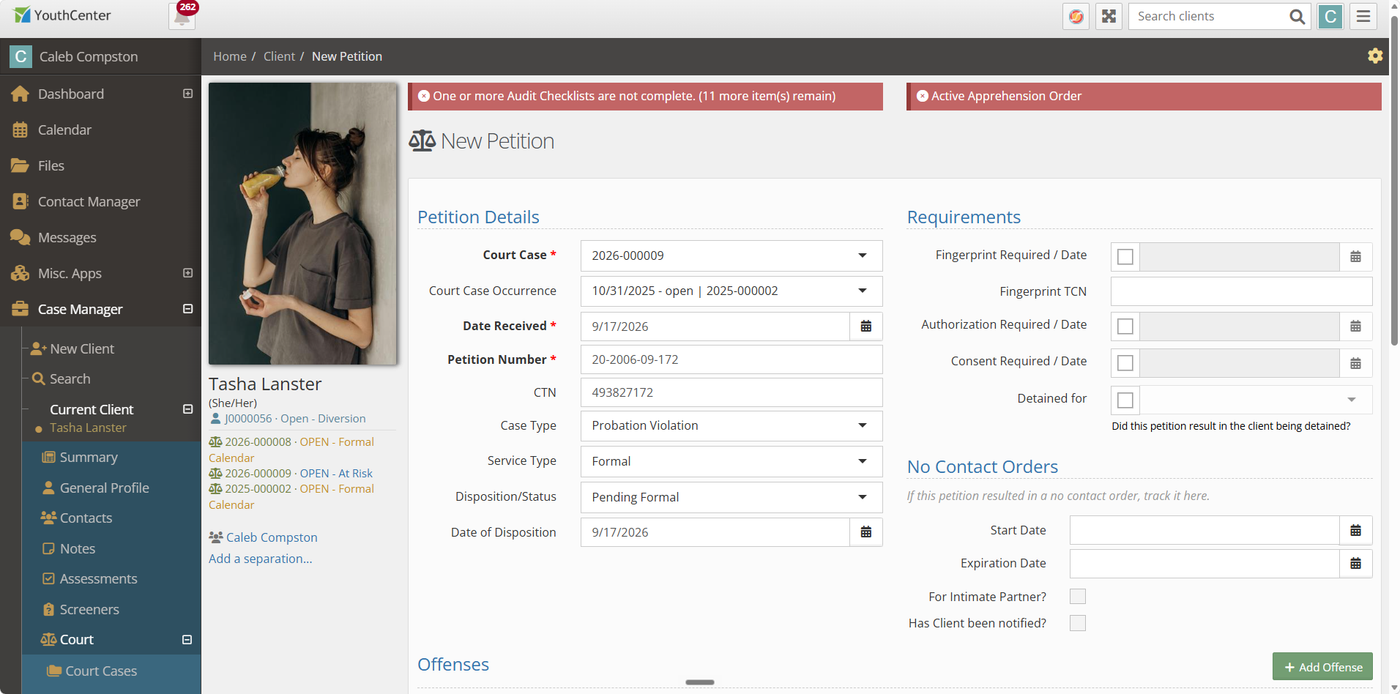Go to Search under Case Manager

click(70, 379)
